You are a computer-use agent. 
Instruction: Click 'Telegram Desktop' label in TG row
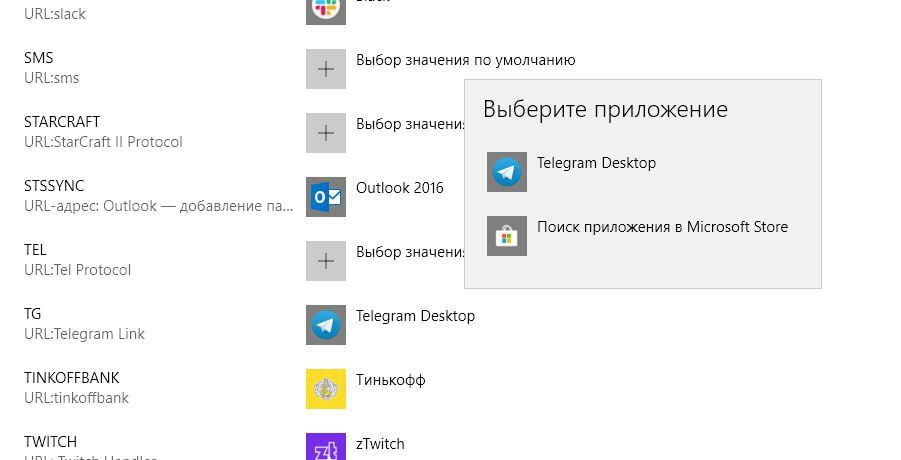415,316
